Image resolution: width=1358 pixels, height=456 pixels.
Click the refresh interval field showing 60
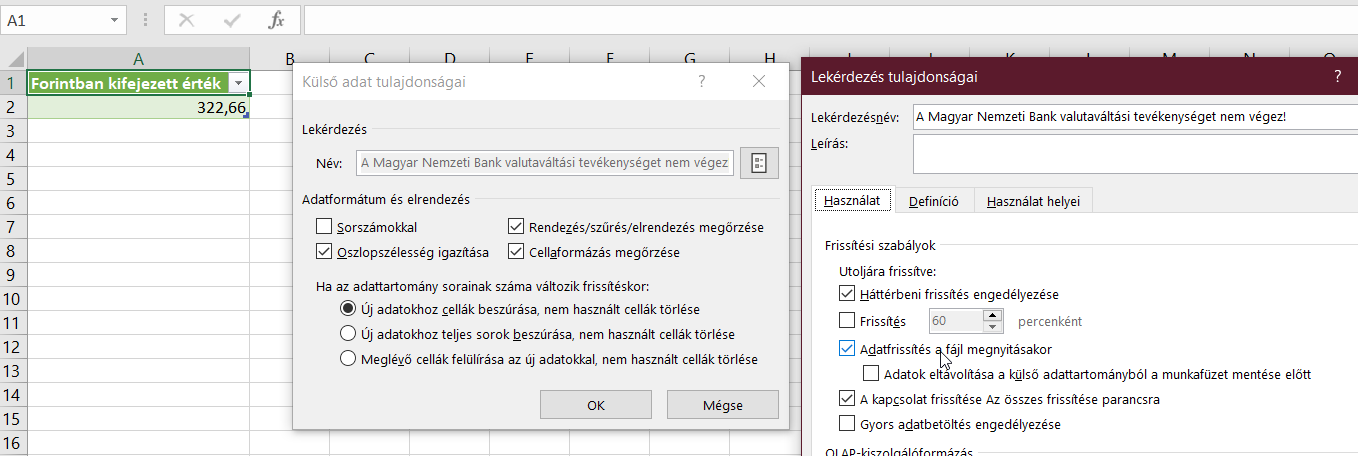pos(956,321)
